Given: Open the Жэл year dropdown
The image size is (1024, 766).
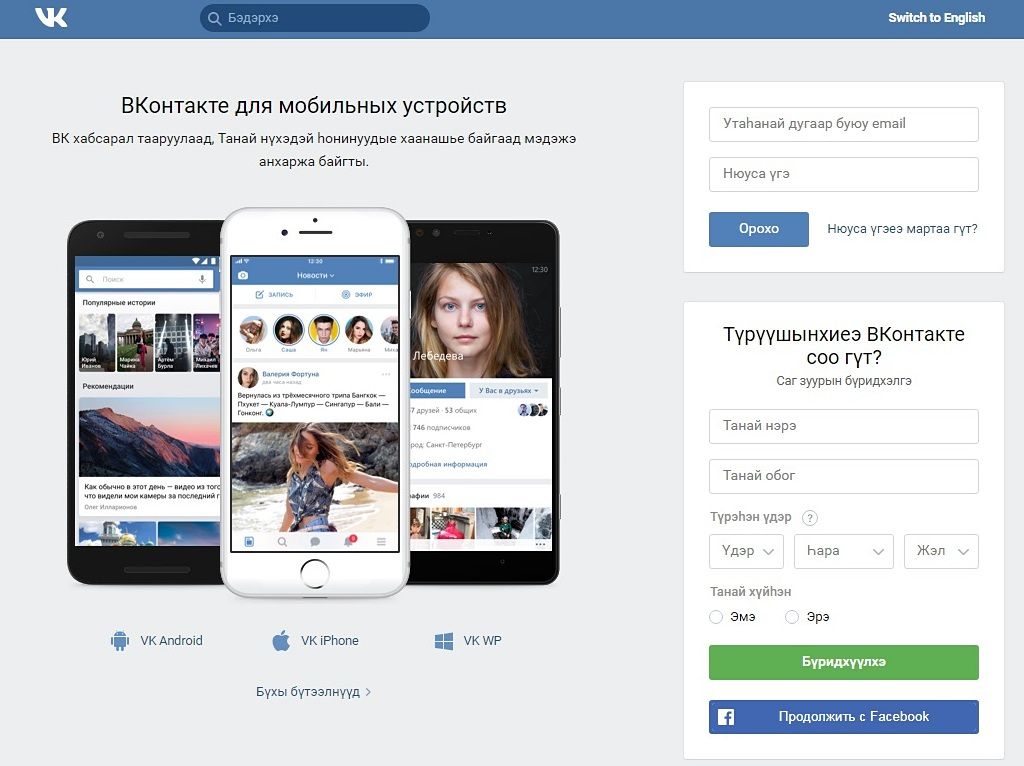Looking at the screenshot, I should click(x=941, y=551).
